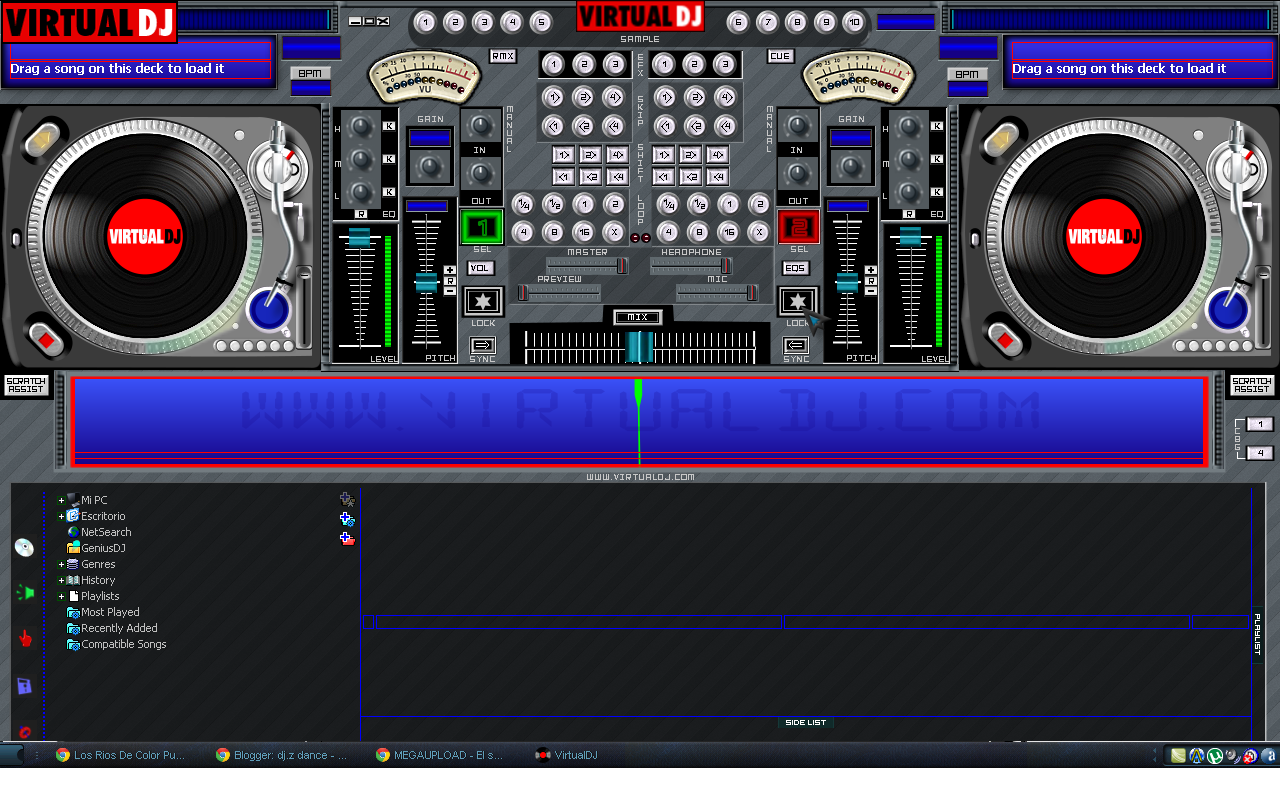Viewport: 1280px width, 800px height.
Task: Enable the right Scratch Assist button
Action: 1252,385
